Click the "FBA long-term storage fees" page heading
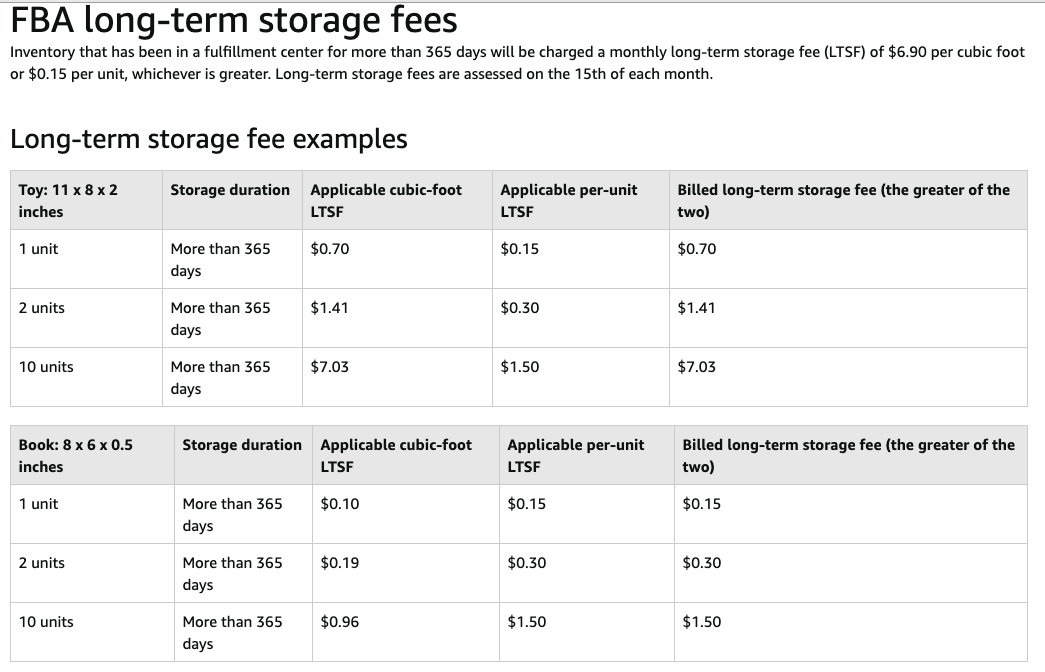The image size is (1045, 672). point(233,20)
